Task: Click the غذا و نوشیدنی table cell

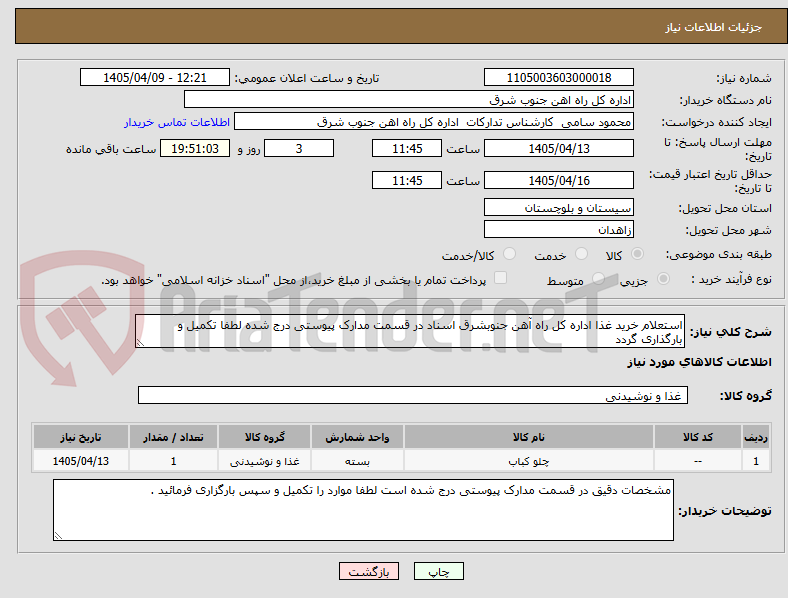Action: coord(265,461)
